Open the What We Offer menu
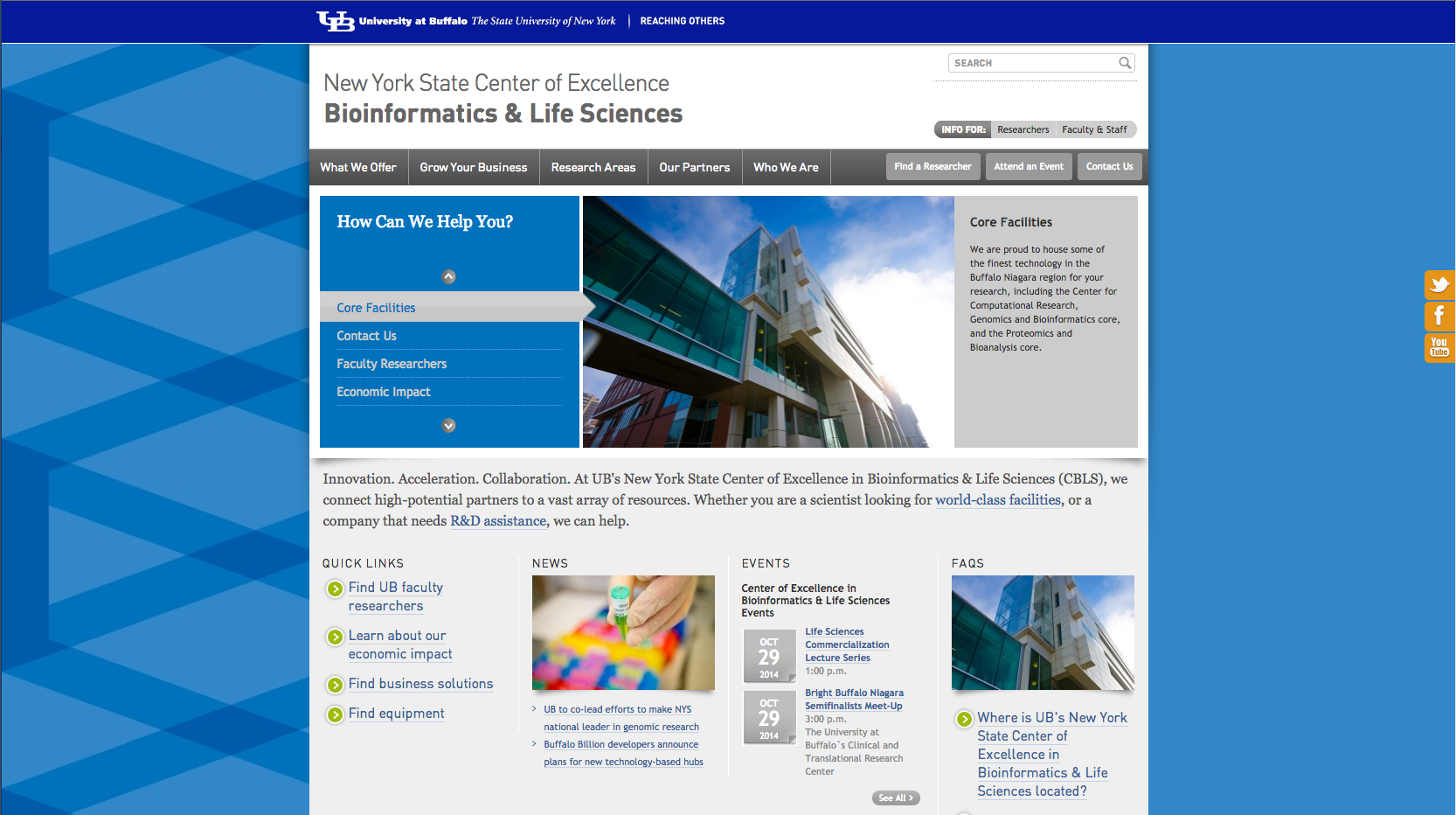This screenshot has height=815, width=1456. click(358, 167)
